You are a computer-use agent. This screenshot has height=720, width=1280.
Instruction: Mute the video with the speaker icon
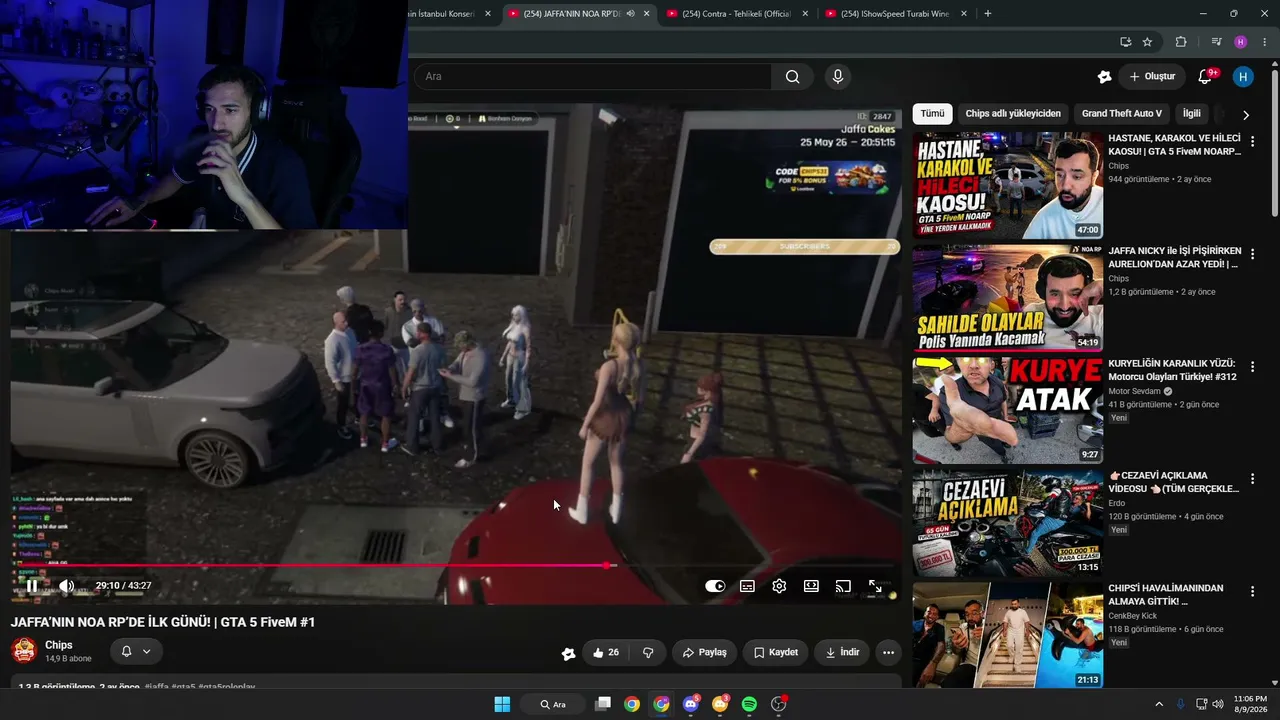click(66, 586)
